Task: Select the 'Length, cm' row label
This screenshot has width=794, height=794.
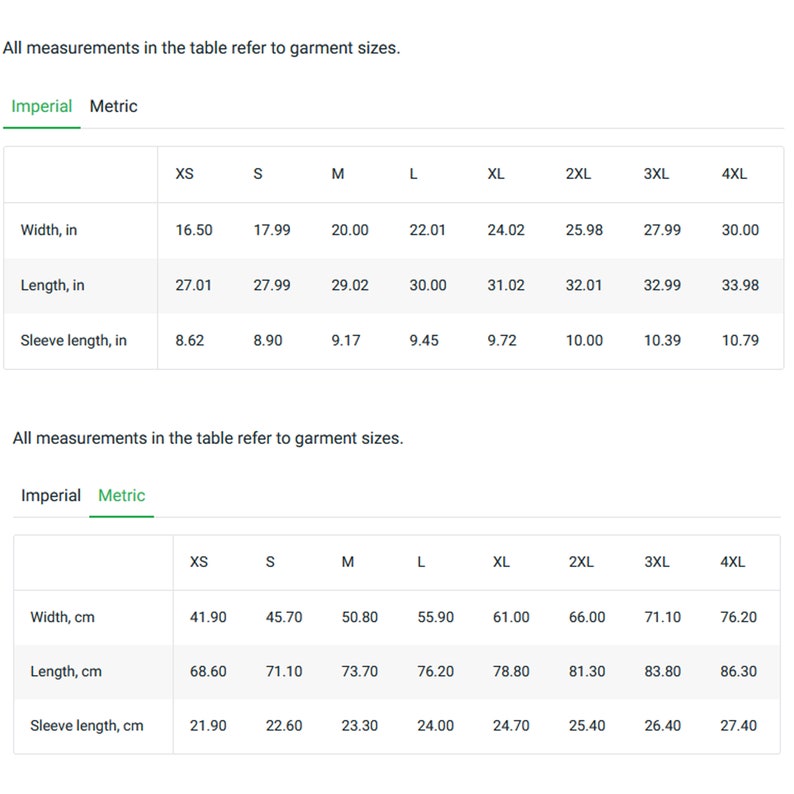Action: coord(66,671)
